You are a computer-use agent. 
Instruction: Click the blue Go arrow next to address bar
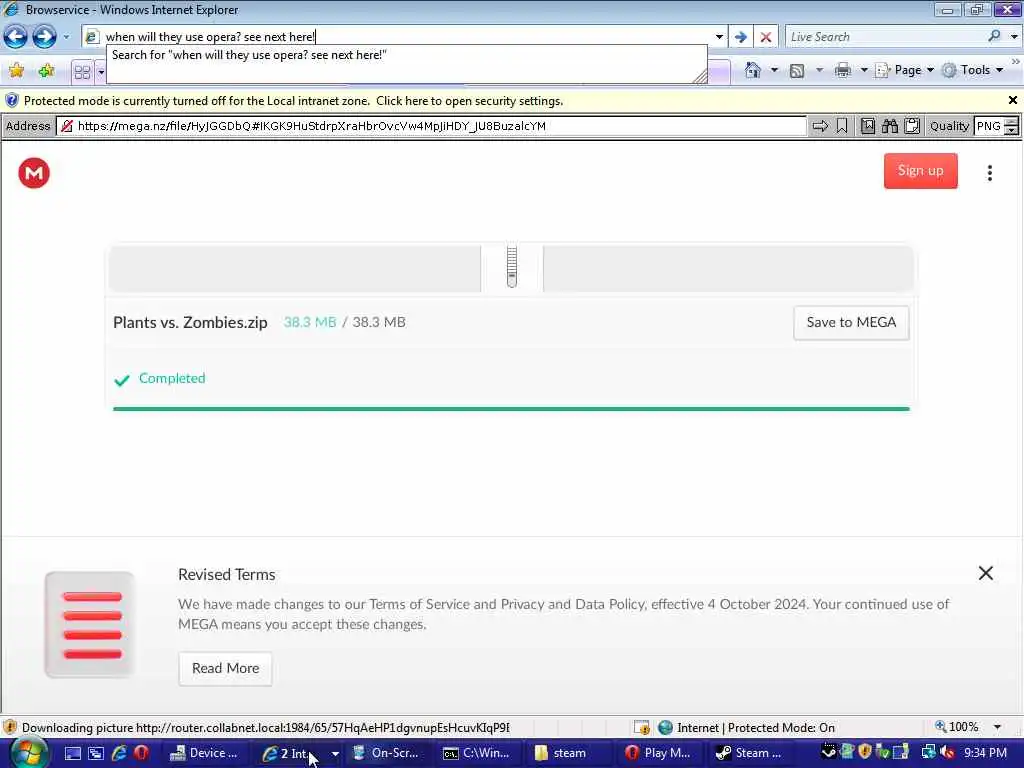coord(741,37)
